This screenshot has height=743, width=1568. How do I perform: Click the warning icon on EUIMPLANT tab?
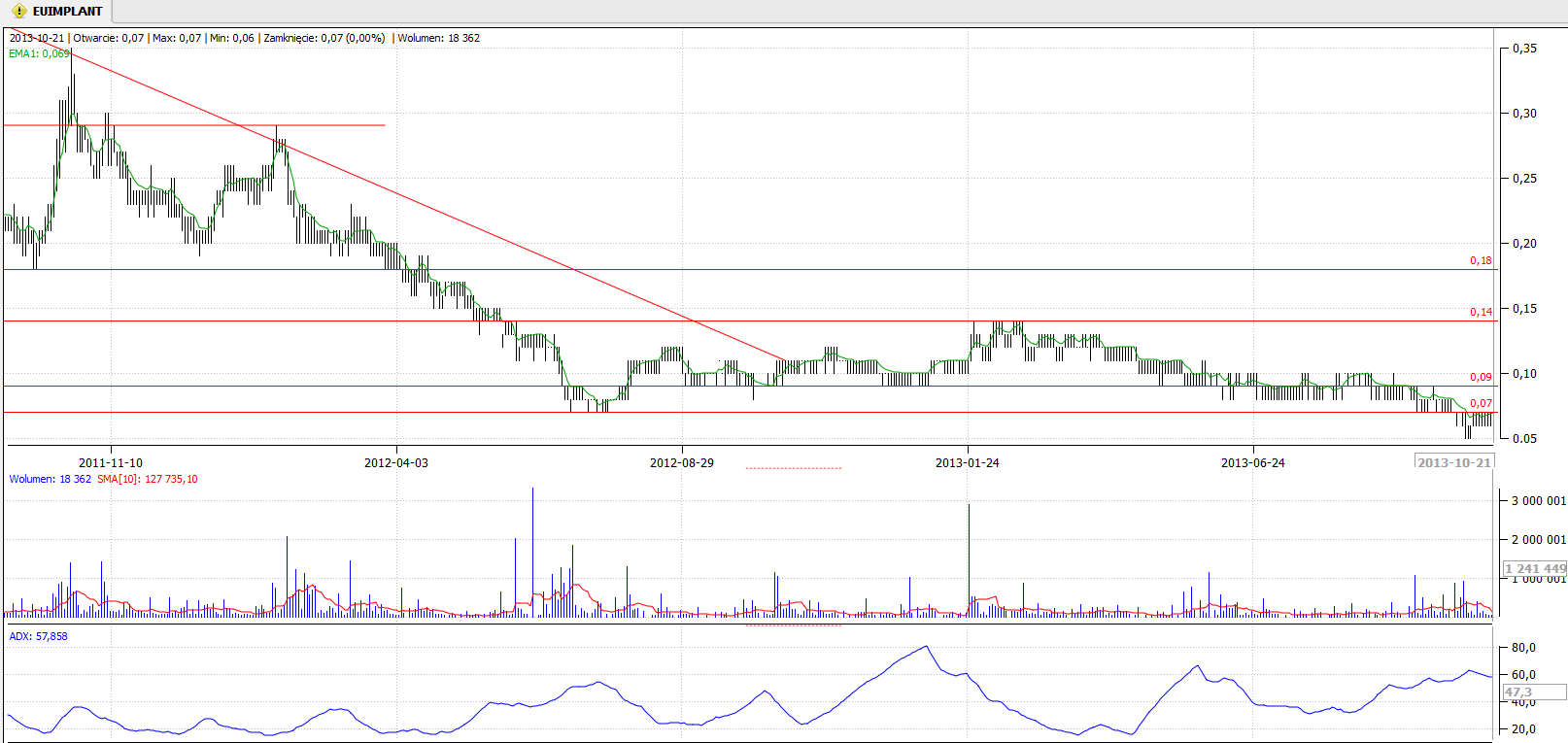(18, 12)
